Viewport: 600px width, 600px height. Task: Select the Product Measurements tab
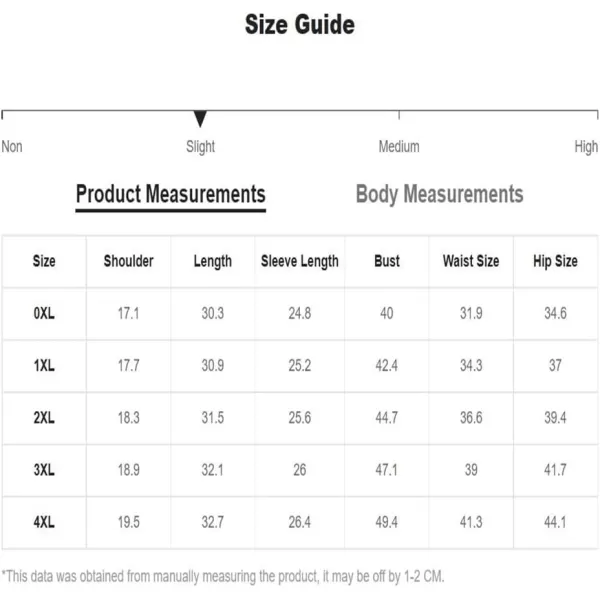click(171, 195)
